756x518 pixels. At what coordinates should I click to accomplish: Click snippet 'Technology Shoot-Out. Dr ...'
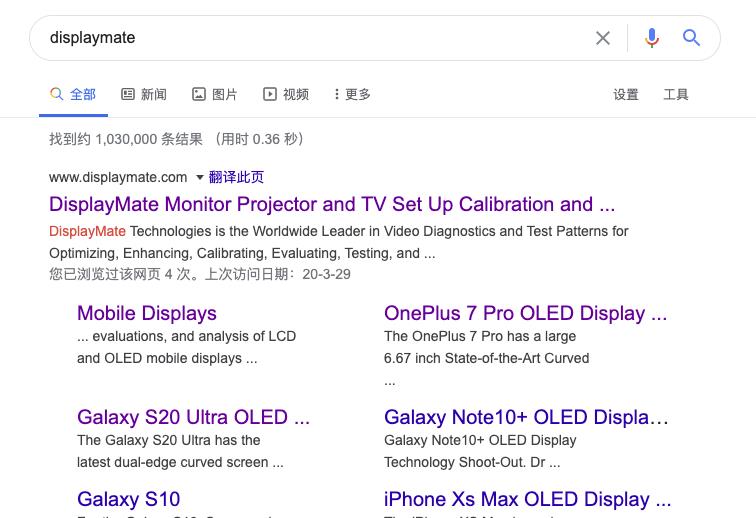pyautogui.click(x=472, y=462)
